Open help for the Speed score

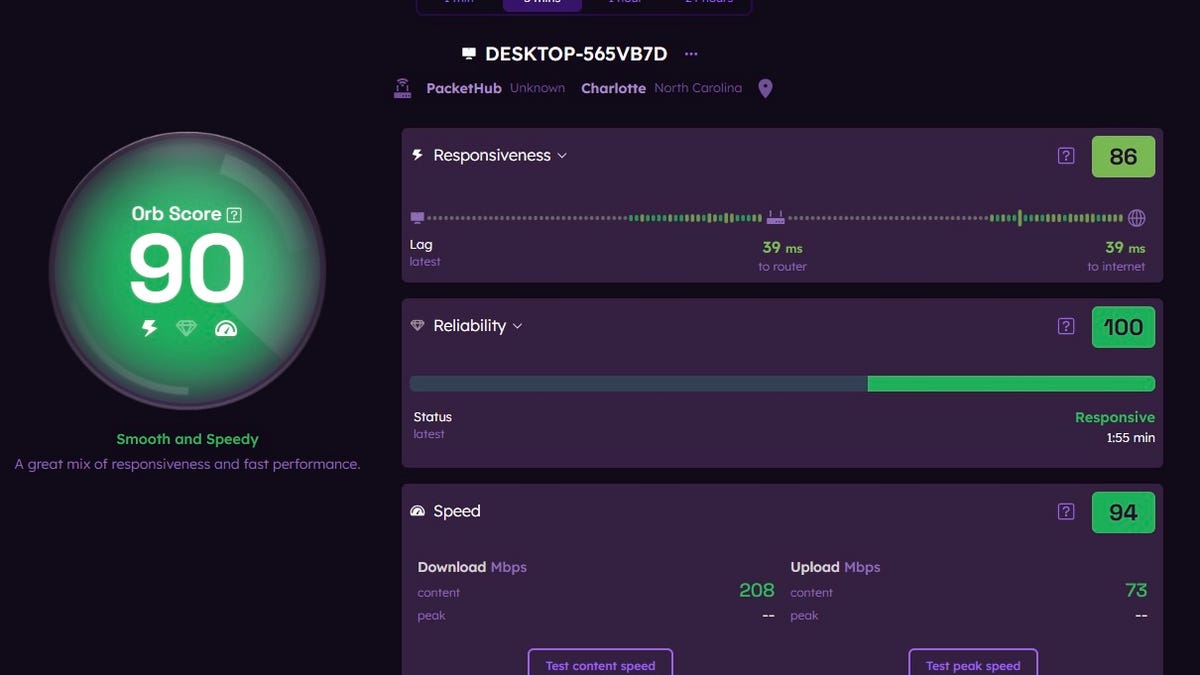[x=1066, y=512]
